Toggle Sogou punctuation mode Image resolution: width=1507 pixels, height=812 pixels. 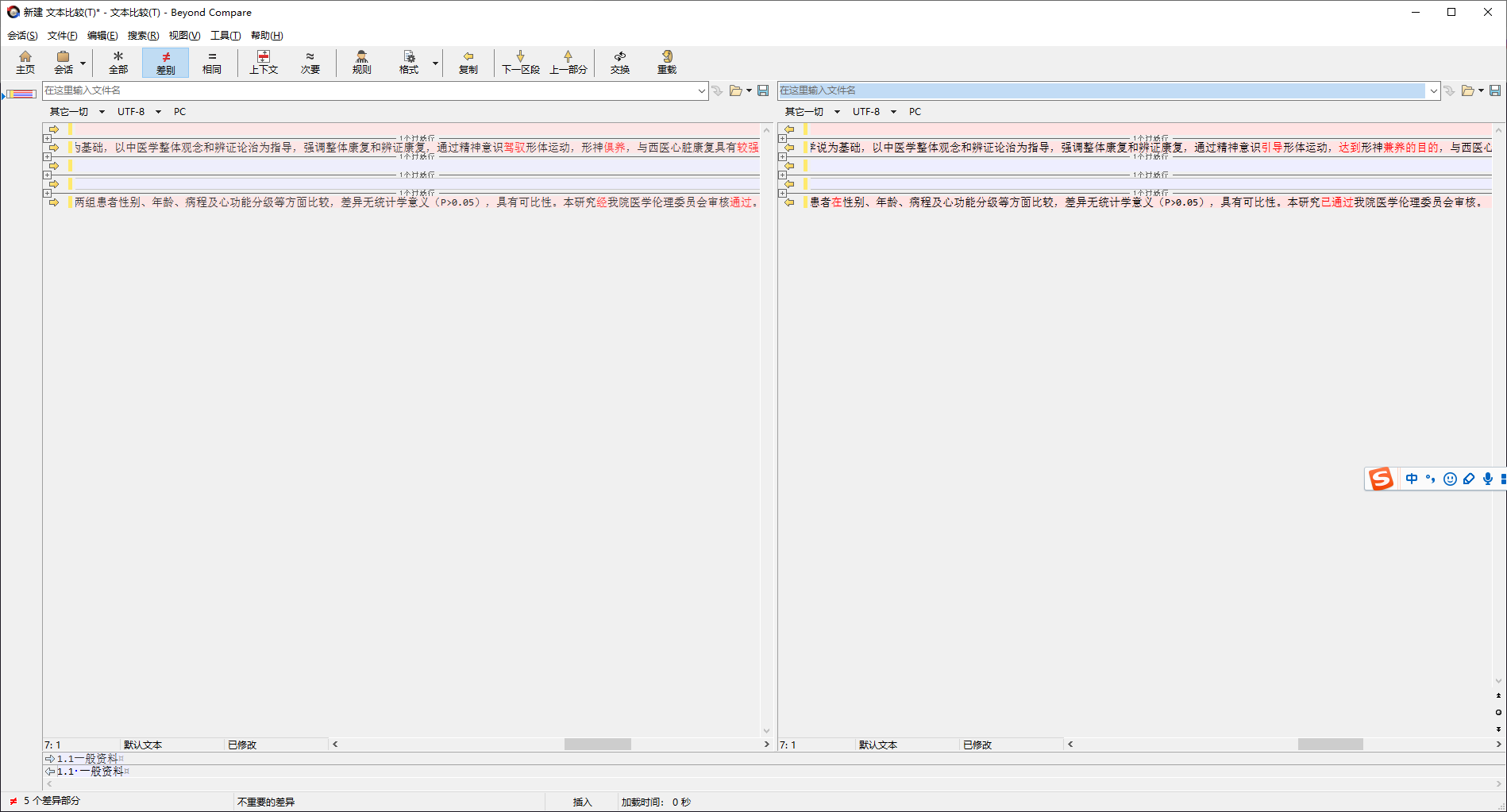tap(1431, 479)
